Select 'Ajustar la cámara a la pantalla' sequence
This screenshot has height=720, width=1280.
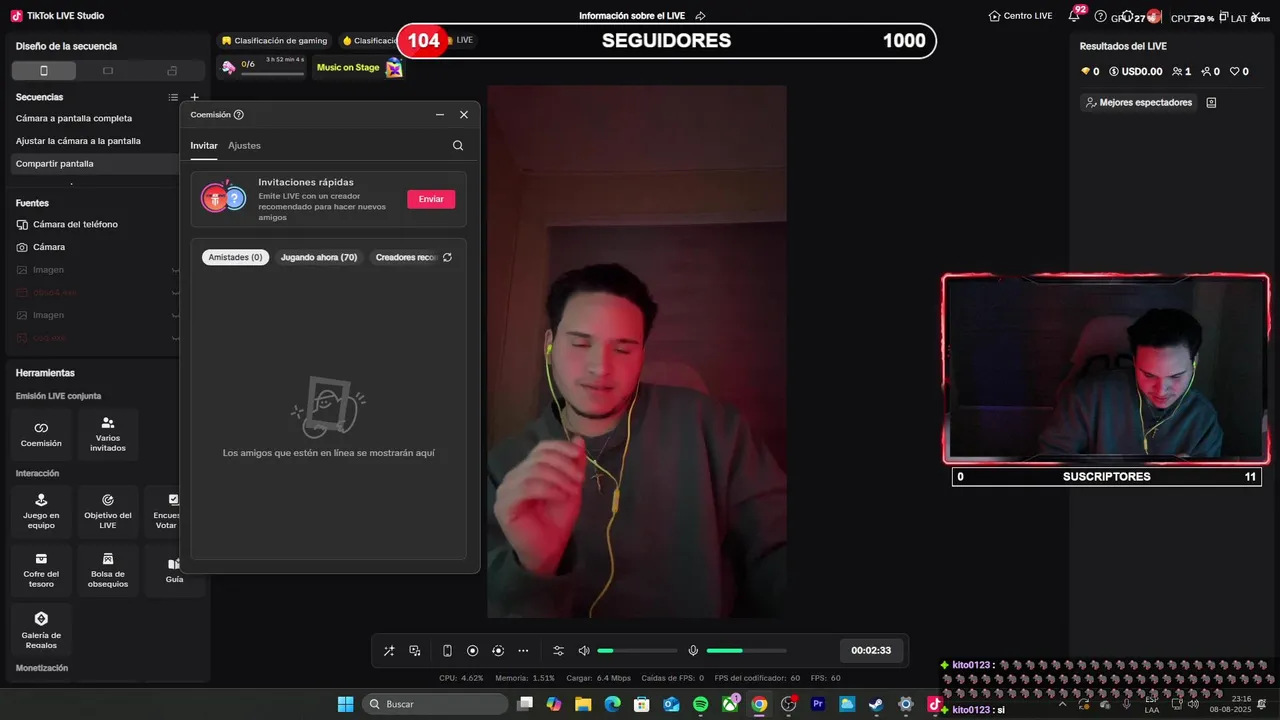tap(78, 141)
